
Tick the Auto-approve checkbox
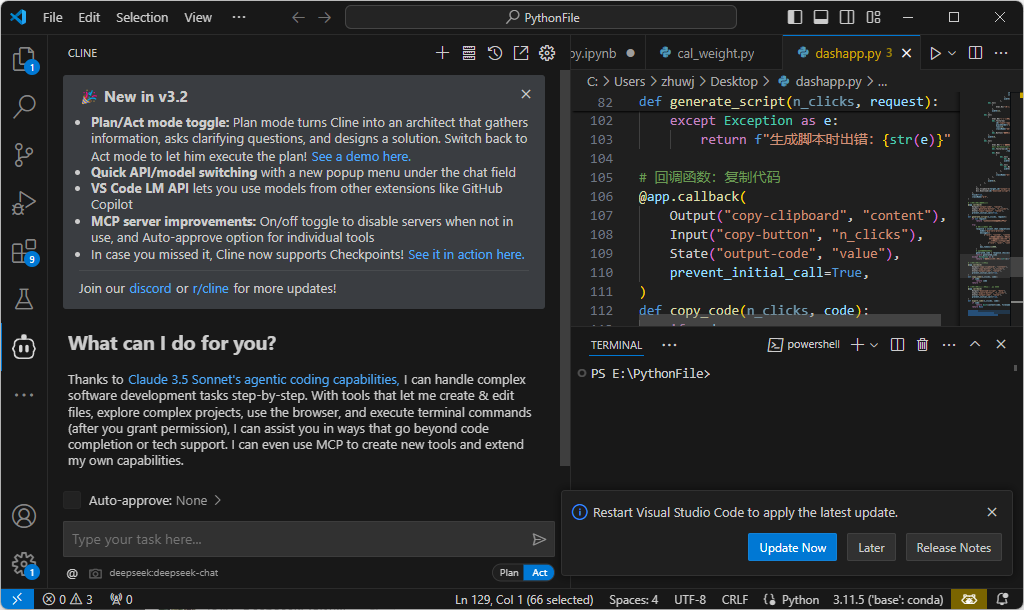click(x=72, y=500)
